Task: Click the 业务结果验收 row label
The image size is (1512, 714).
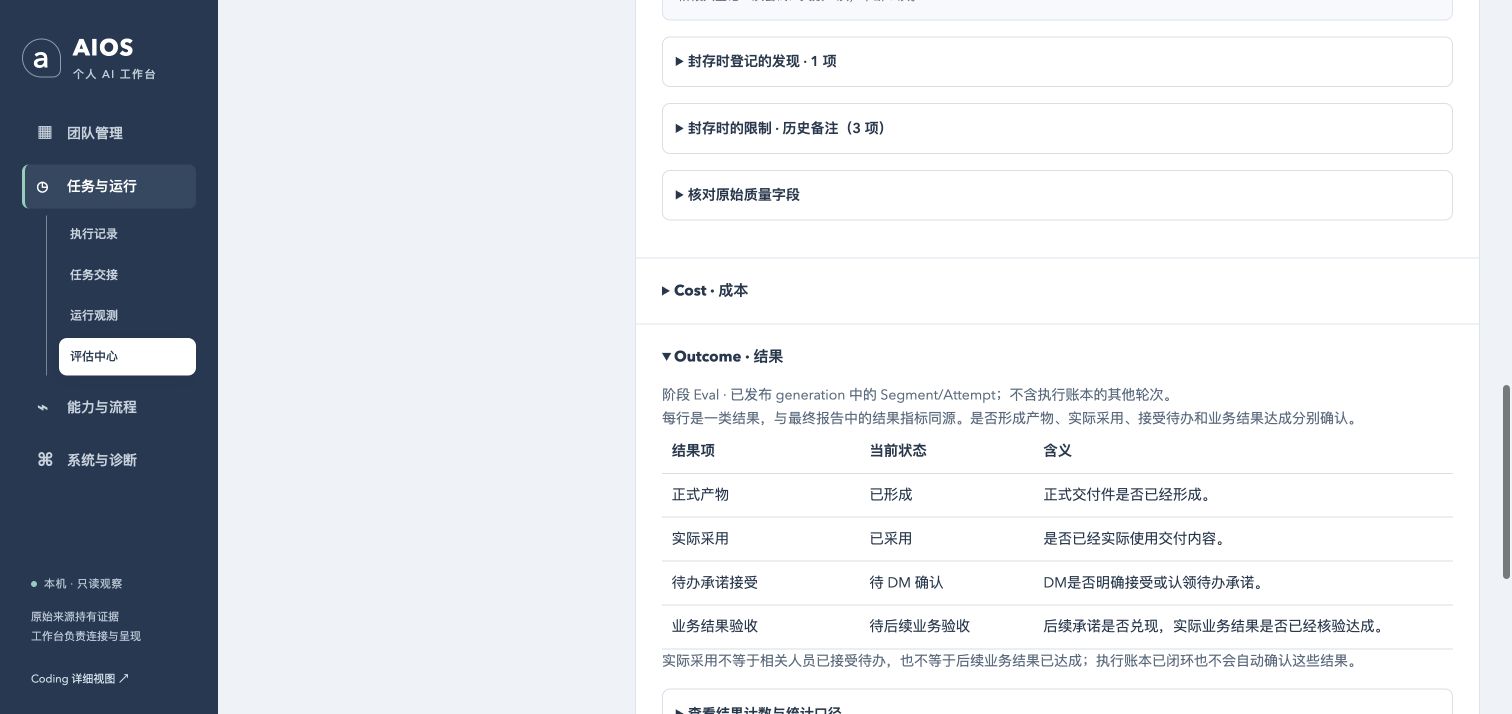Action: (x=714, y=627)
